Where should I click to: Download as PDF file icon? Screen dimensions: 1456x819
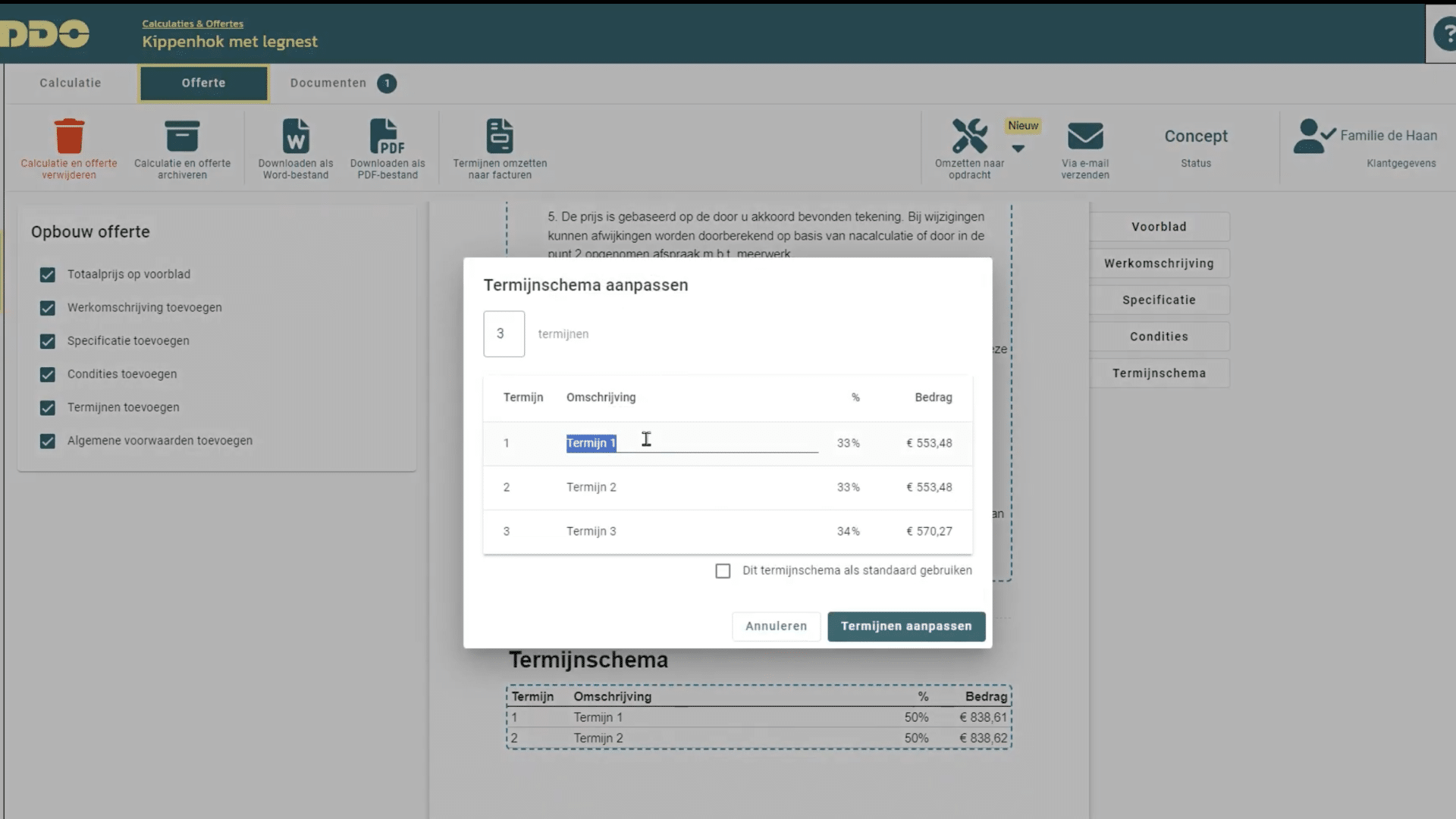tap(388, 136)
